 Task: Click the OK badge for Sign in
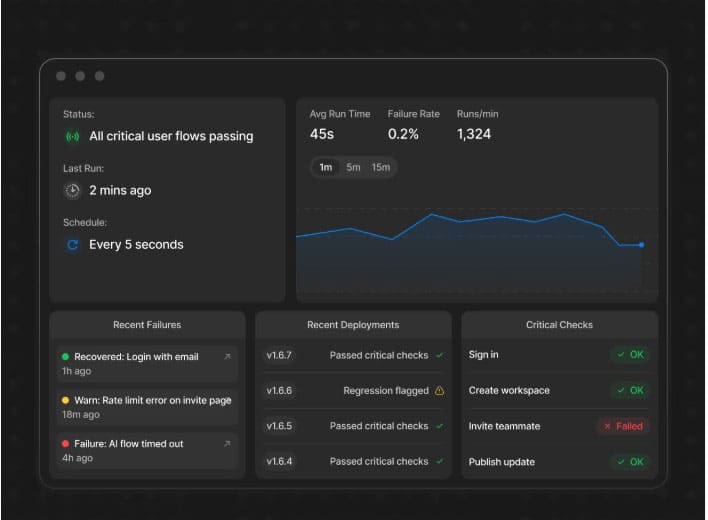click(630, 355)
